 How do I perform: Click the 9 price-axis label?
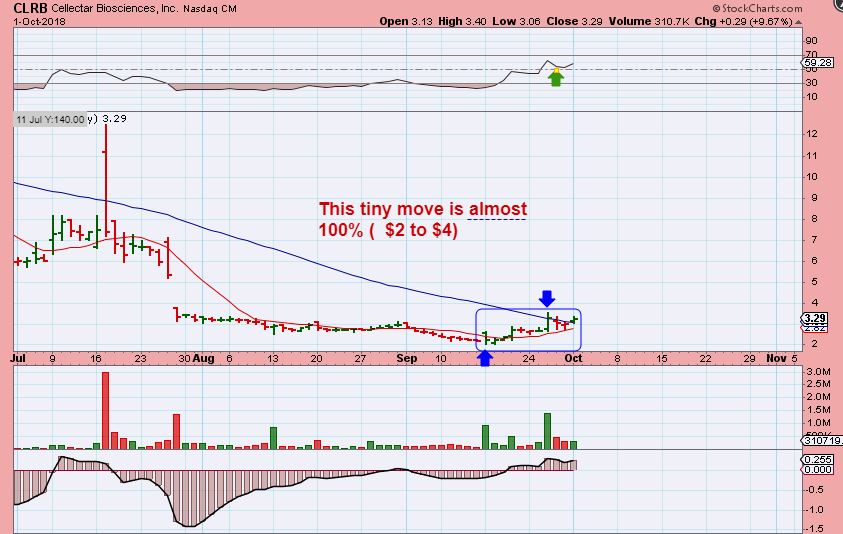815,197
